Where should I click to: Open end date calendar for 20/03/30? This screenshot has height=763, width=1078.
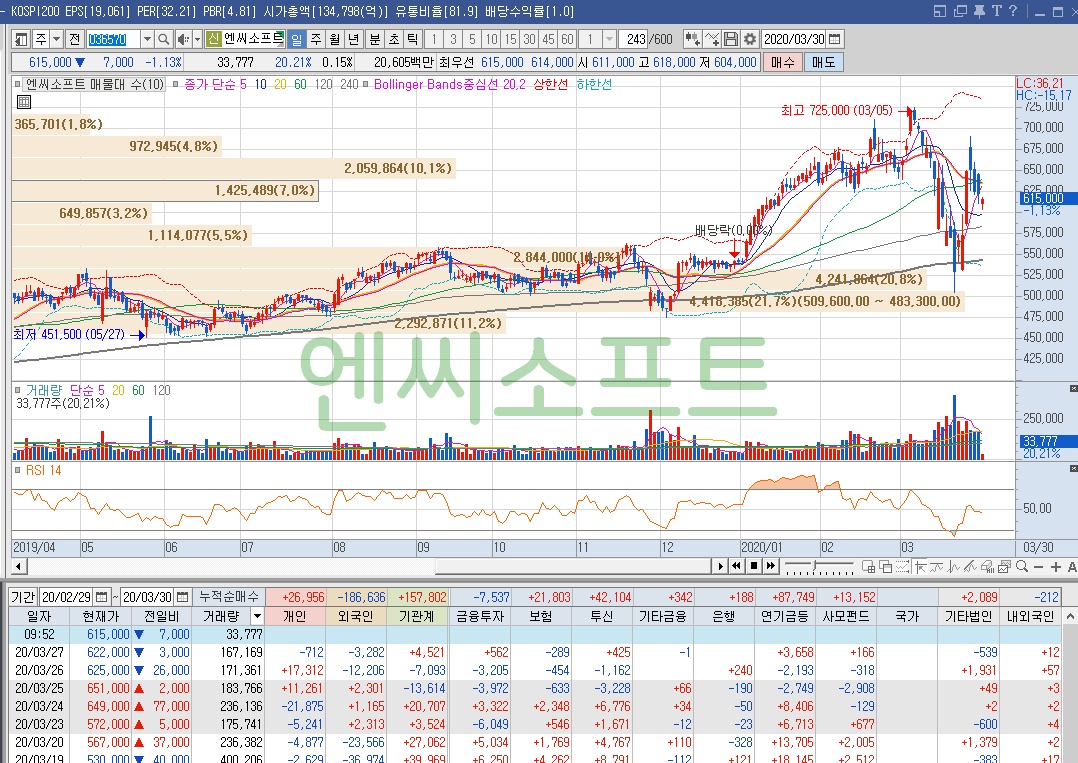pos(182,597)
